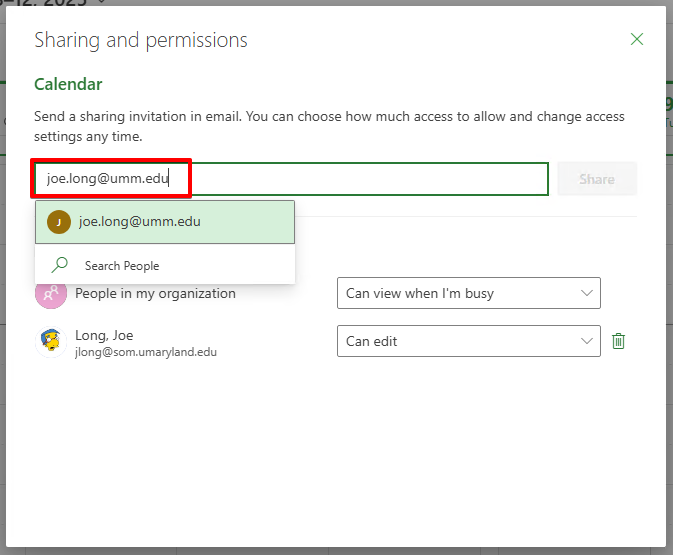Close the Sharing and permissions dialog
The width and height of the screenshot is (673, 555).
click(x=637, y=40)
